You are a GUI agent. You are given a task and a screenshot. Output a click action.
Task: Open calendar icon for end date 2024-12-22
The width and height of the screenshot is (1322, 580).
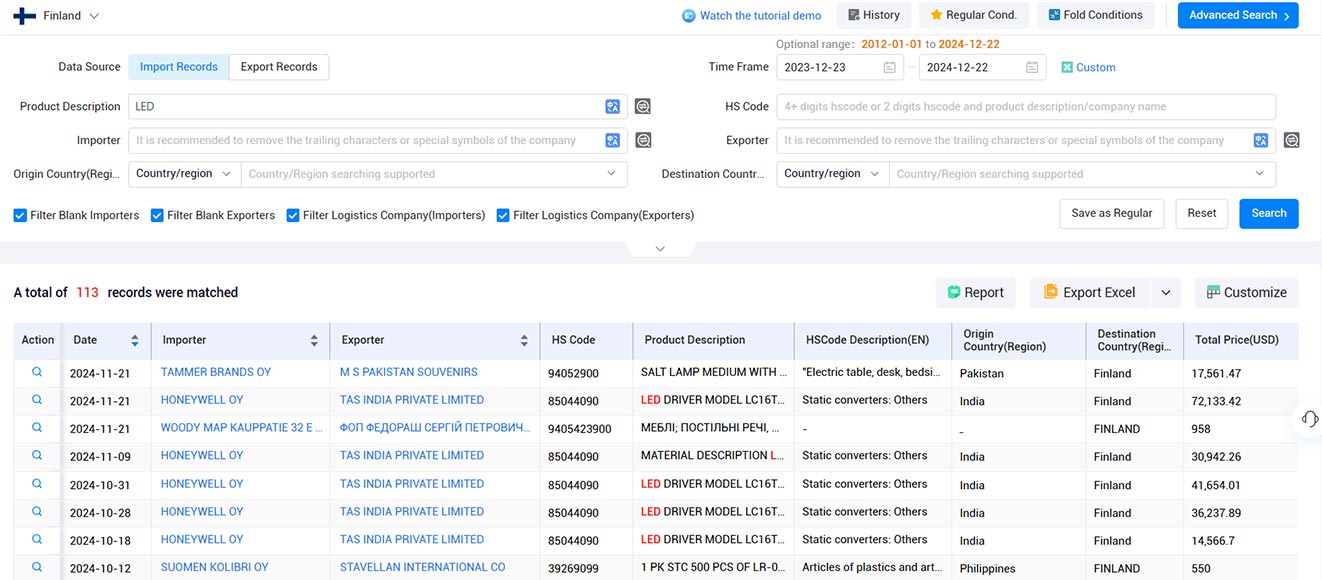(x=1032, y=68)
